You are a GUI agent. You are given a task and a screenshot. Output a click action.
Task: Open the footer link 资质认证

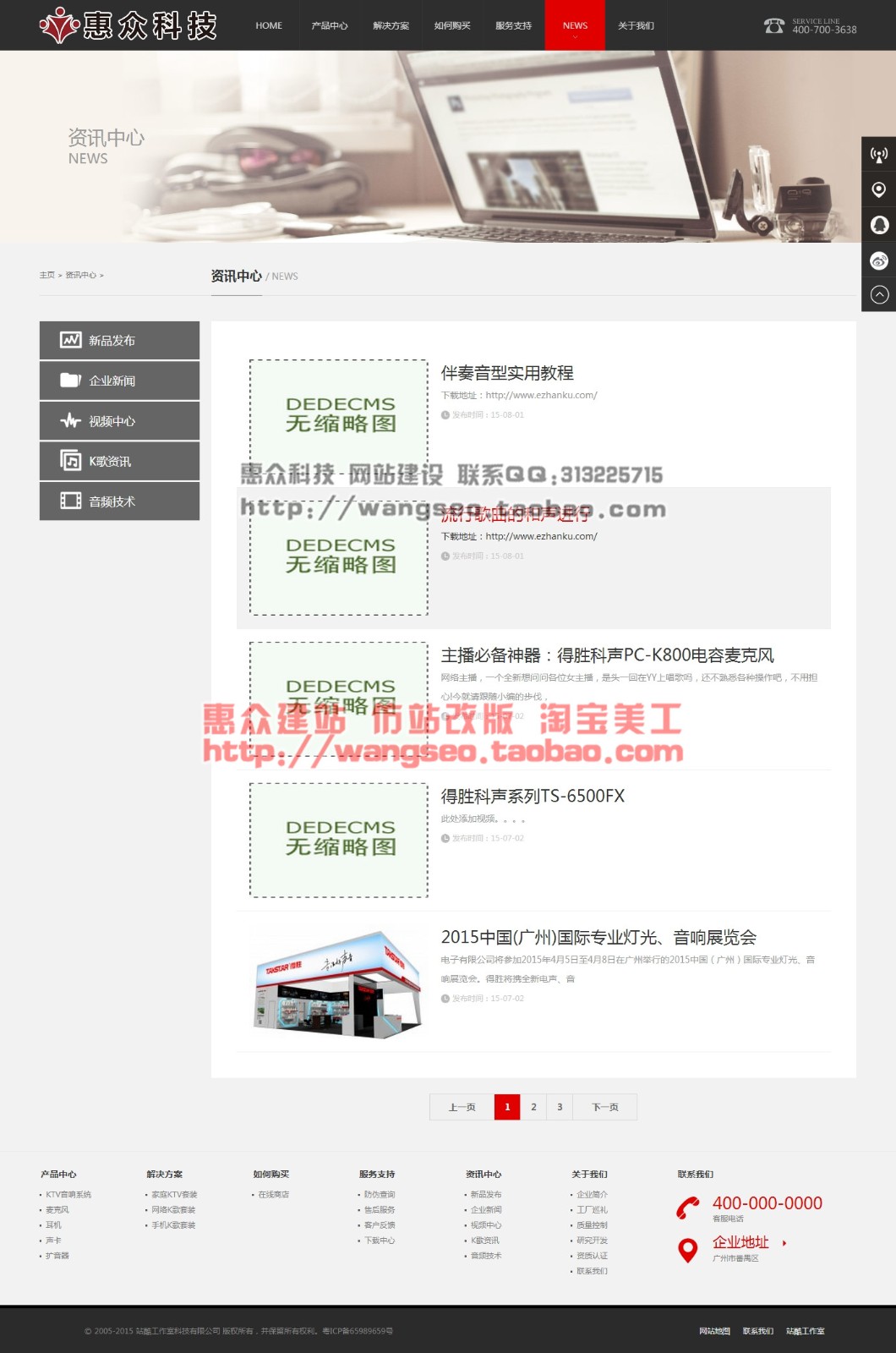[592, 1256]
